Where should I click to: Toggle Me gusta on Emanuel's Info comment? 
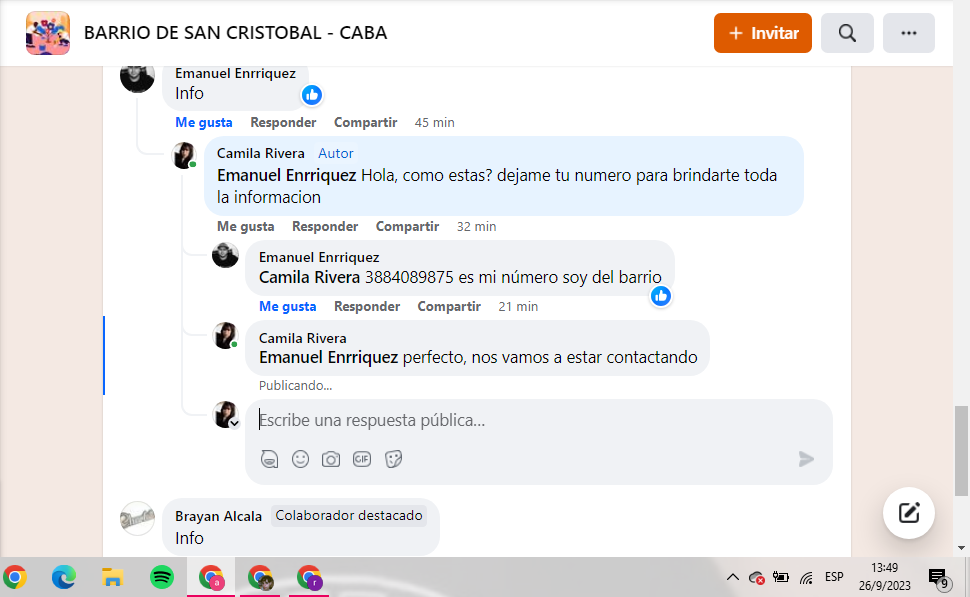204,122
